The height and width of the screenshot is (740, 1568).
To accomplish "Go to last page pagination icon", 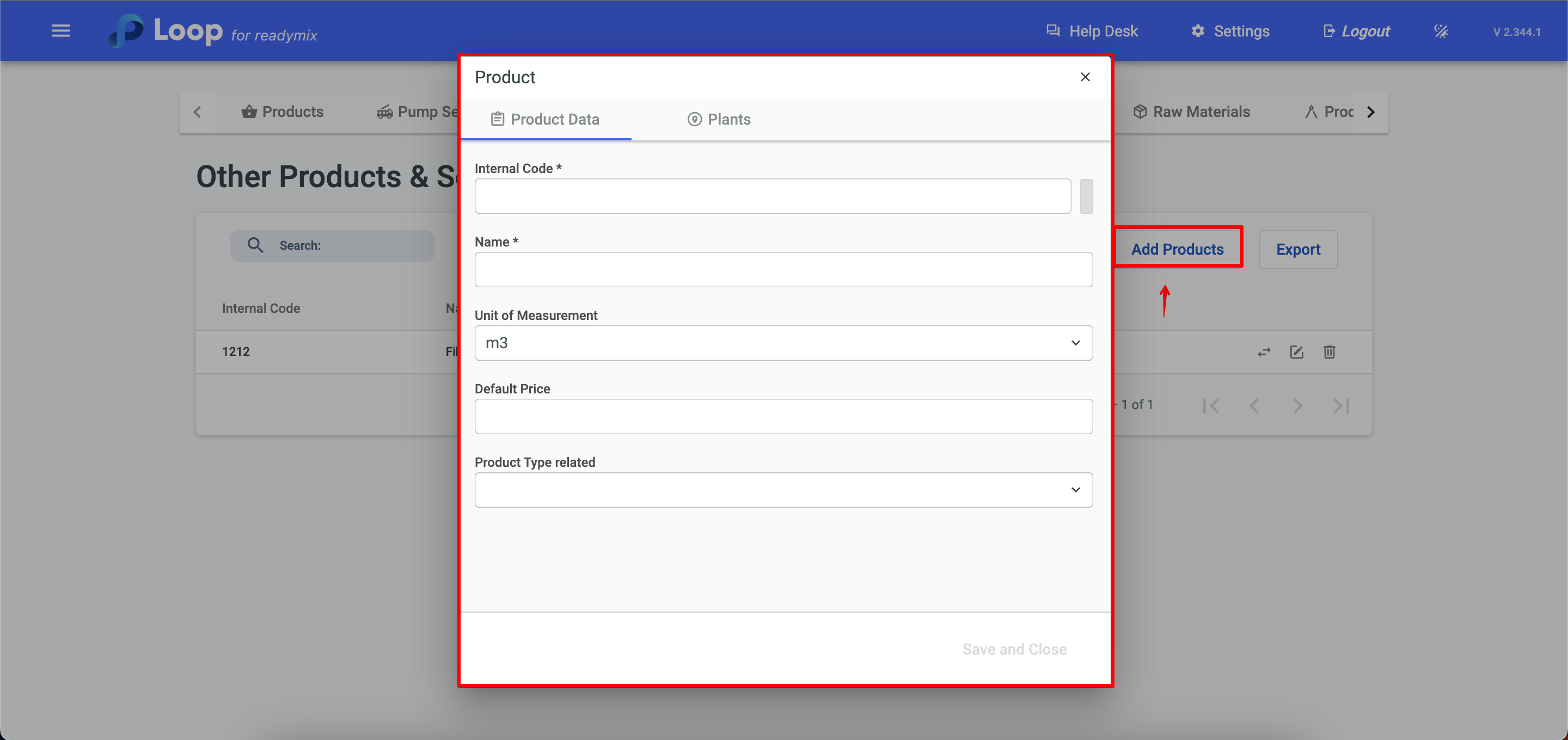I will click(1341, 405).
